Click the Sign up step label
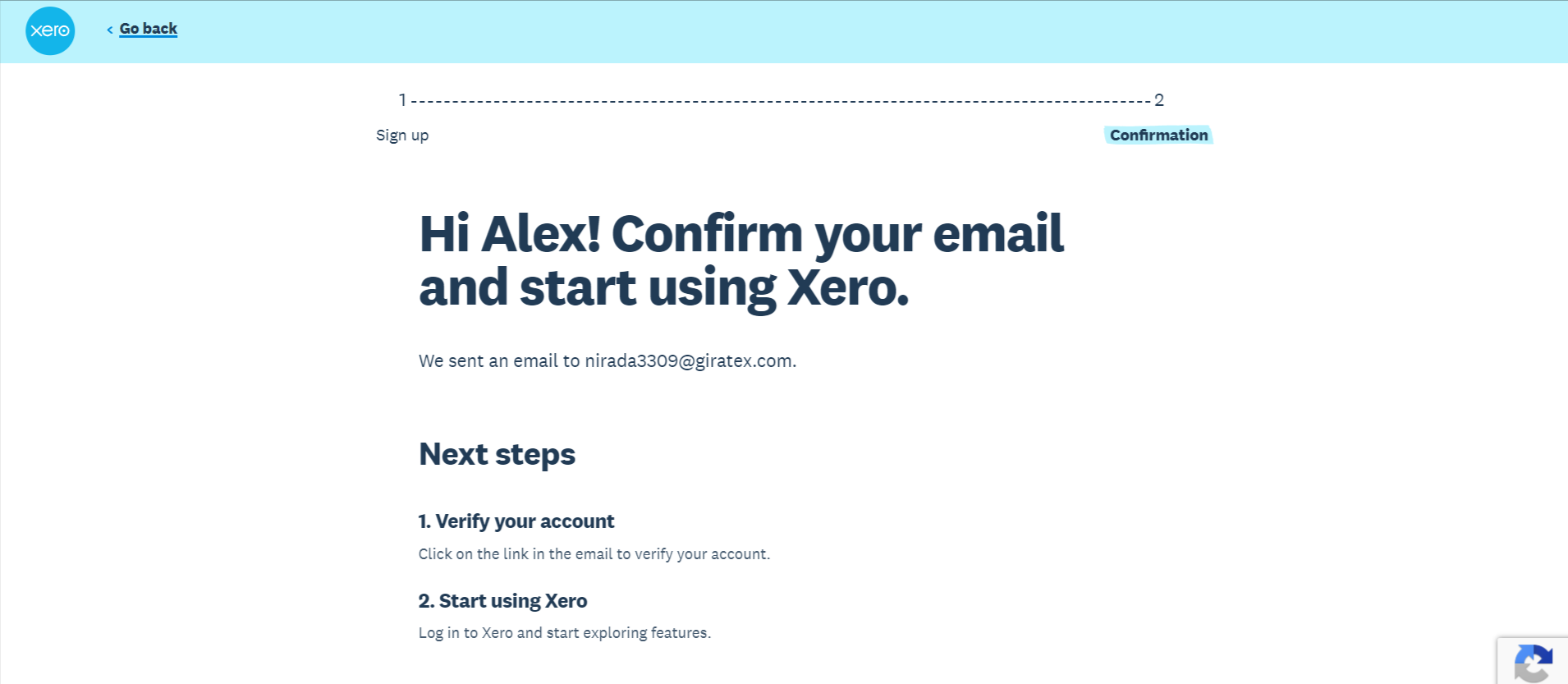The width and height of the screenshot is (1568, 684). point(402,135)
